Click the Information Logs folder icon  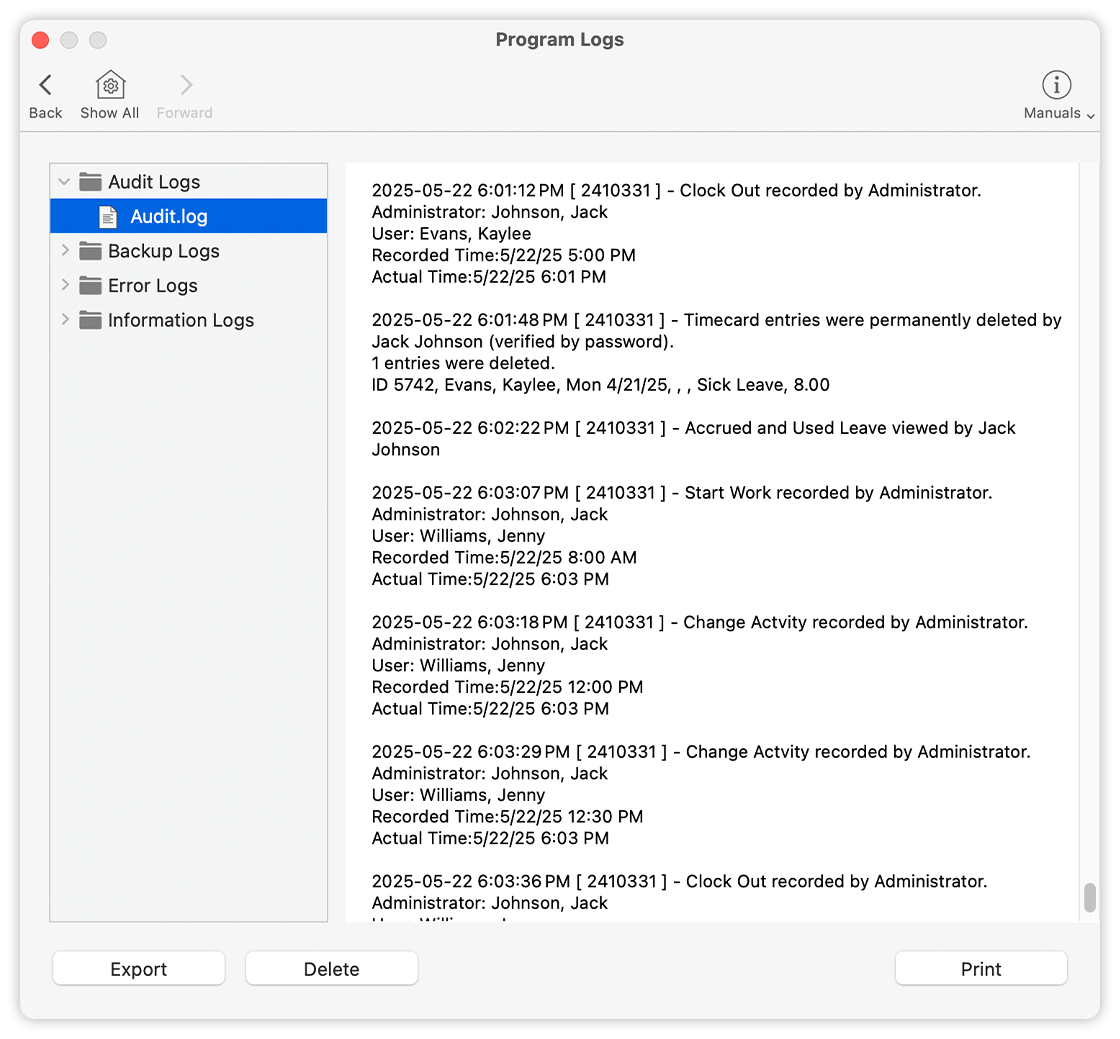click(90, 320)
